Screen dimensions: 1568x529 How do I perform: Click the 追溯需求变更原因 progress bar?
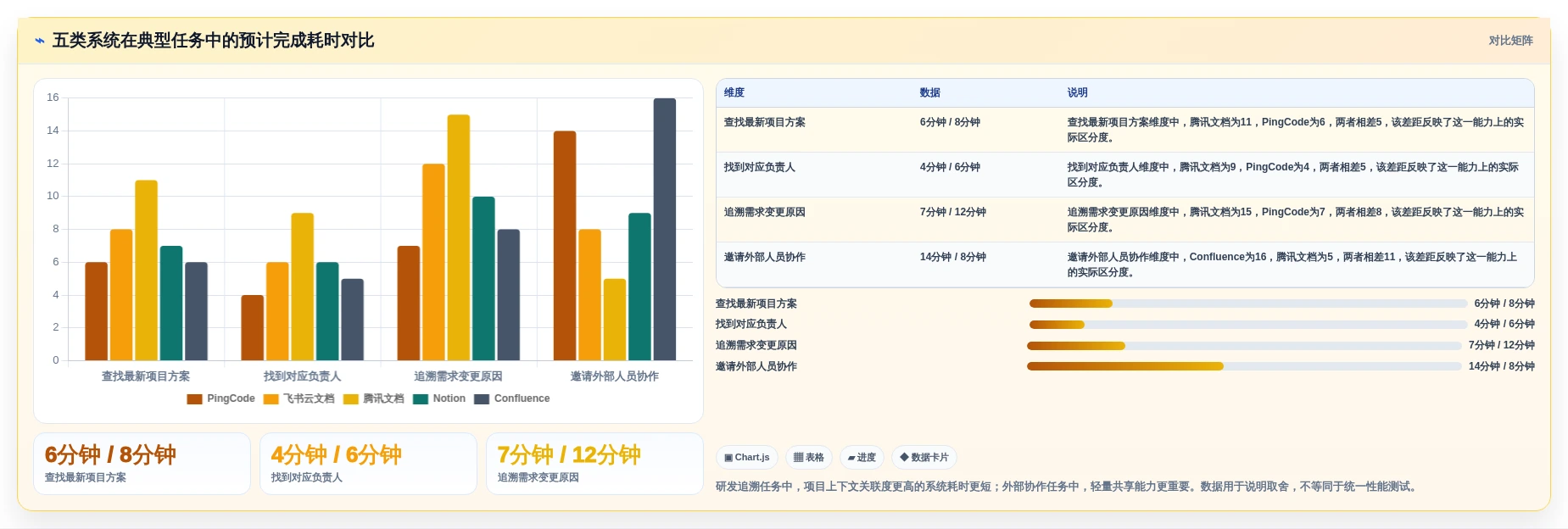pyautogui.click(x=1244, y=346)
